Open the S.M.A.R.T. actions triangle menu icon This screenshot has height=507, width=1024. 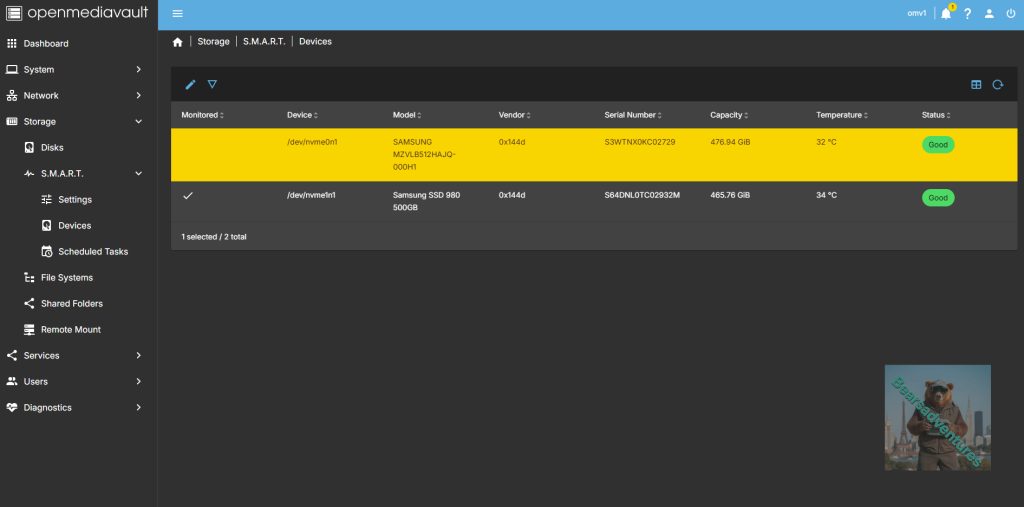click(212, 85)
